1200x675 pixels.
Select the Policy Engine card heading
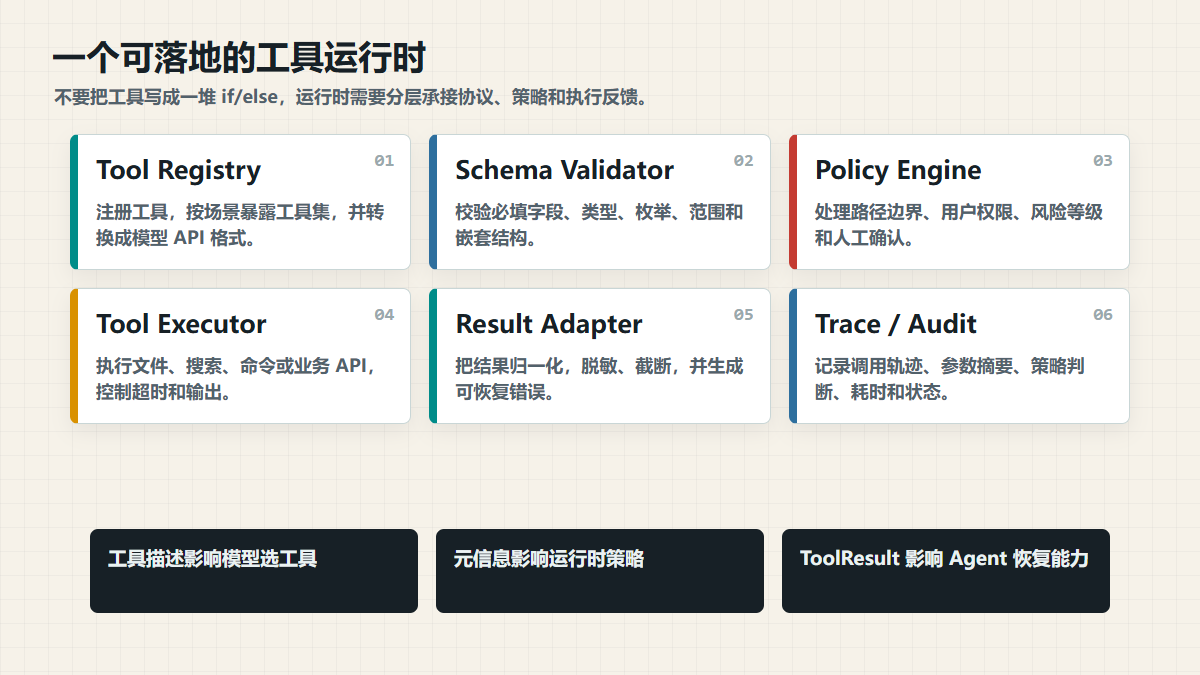coord(898,170)
